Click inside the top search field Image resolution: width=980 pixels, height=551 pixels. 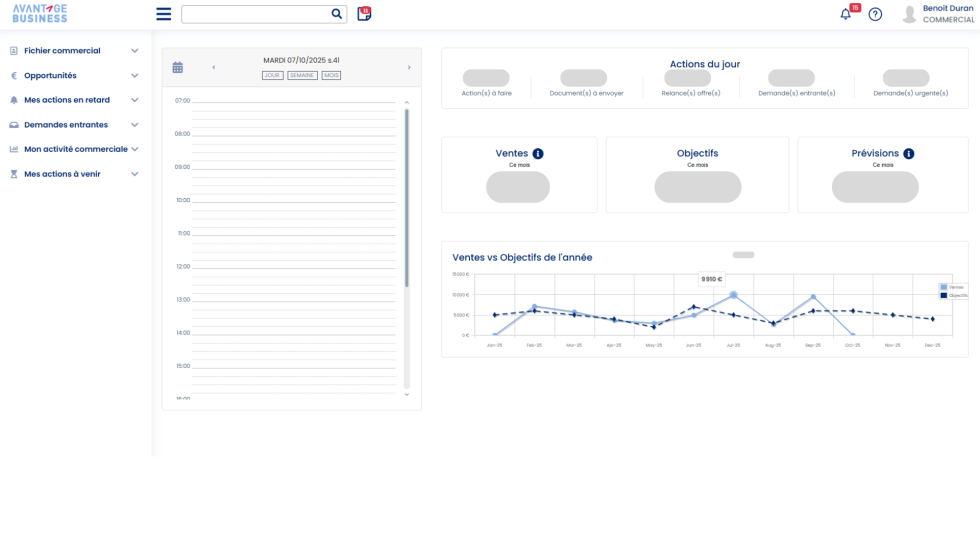255,14
